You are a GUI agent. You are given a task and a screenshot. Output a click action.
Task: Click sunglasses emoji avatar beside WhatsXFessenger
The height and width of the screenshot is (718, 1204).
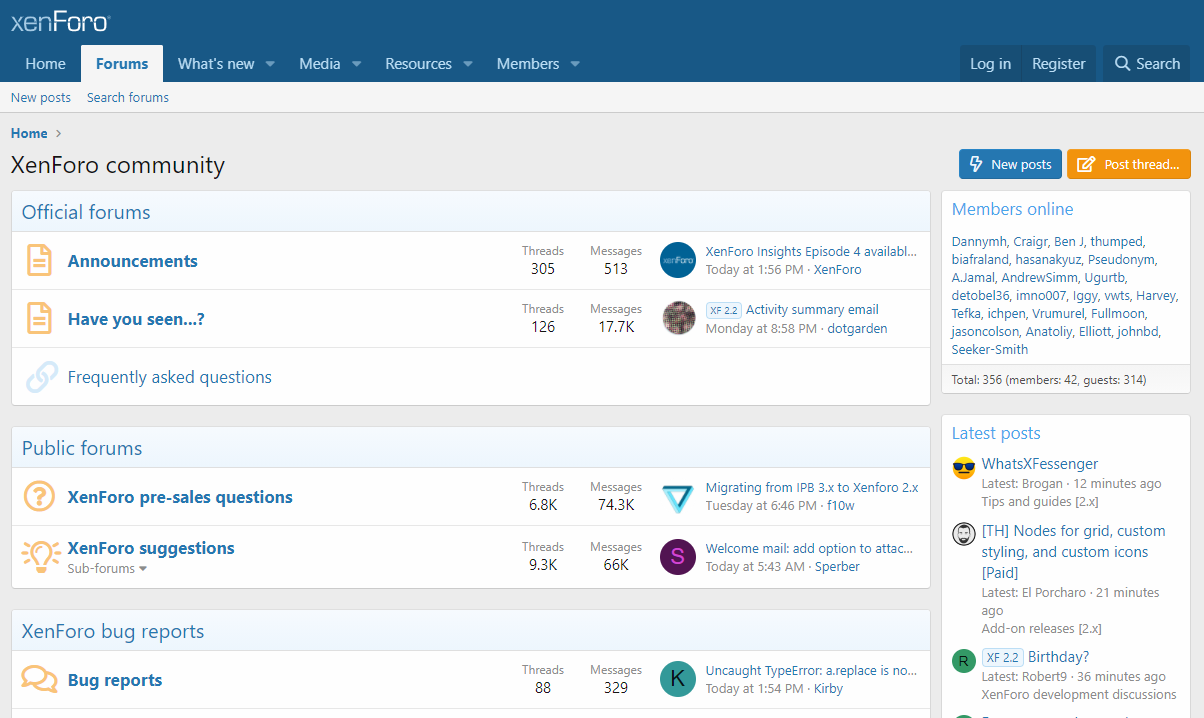[x=964, y=467]
